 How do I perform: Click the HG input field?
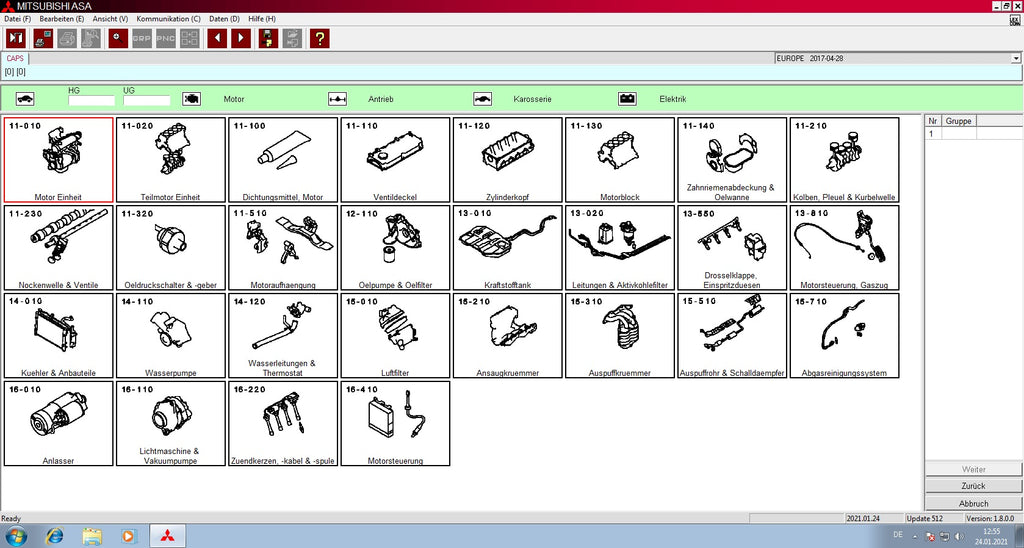point(91,100)
